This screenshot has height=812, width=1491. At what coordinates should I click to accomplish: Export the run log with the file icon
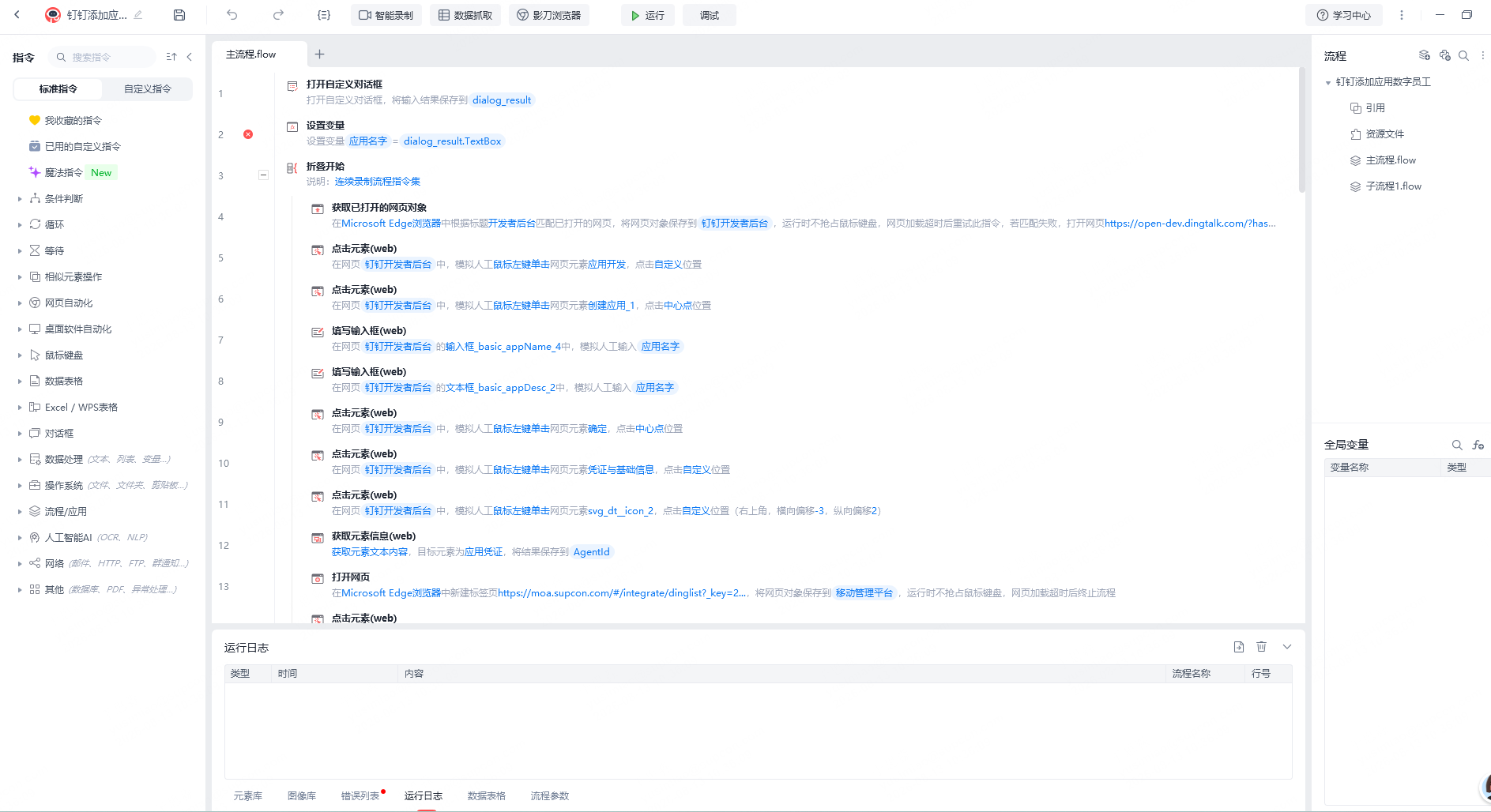1239,647
